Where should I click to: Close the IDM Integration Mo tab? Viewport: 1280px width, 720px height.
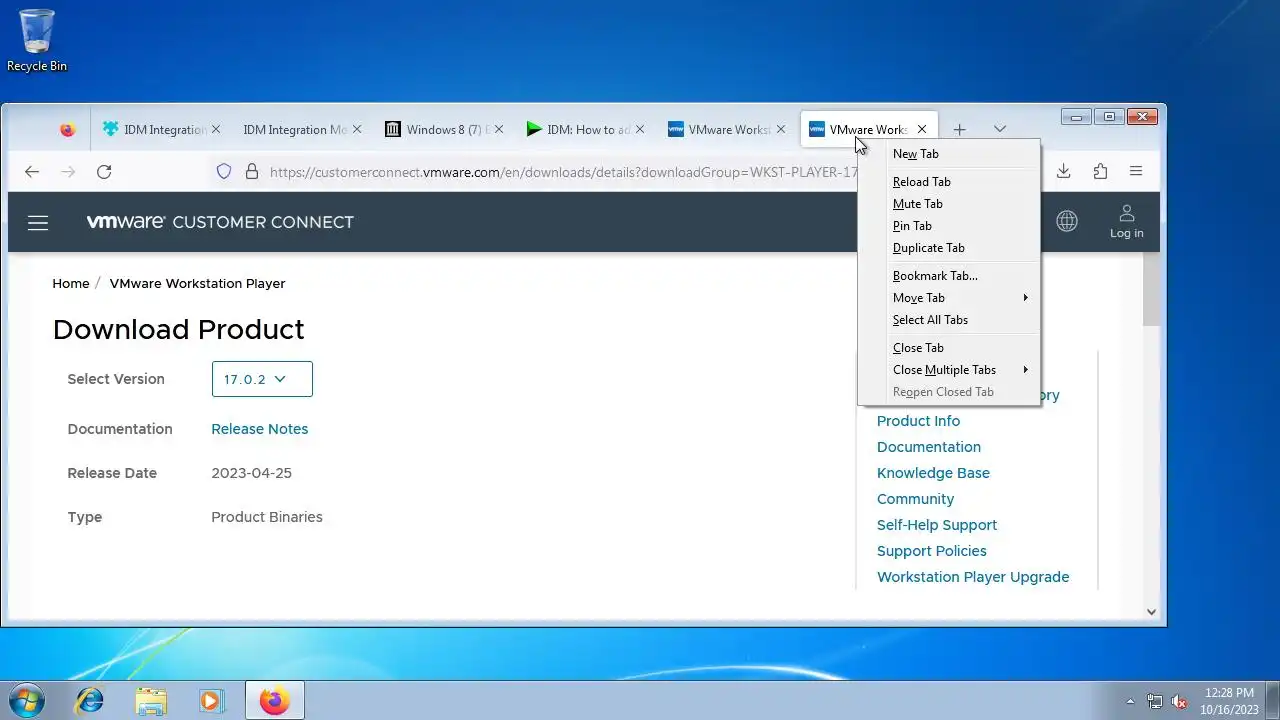click(357, 130)
